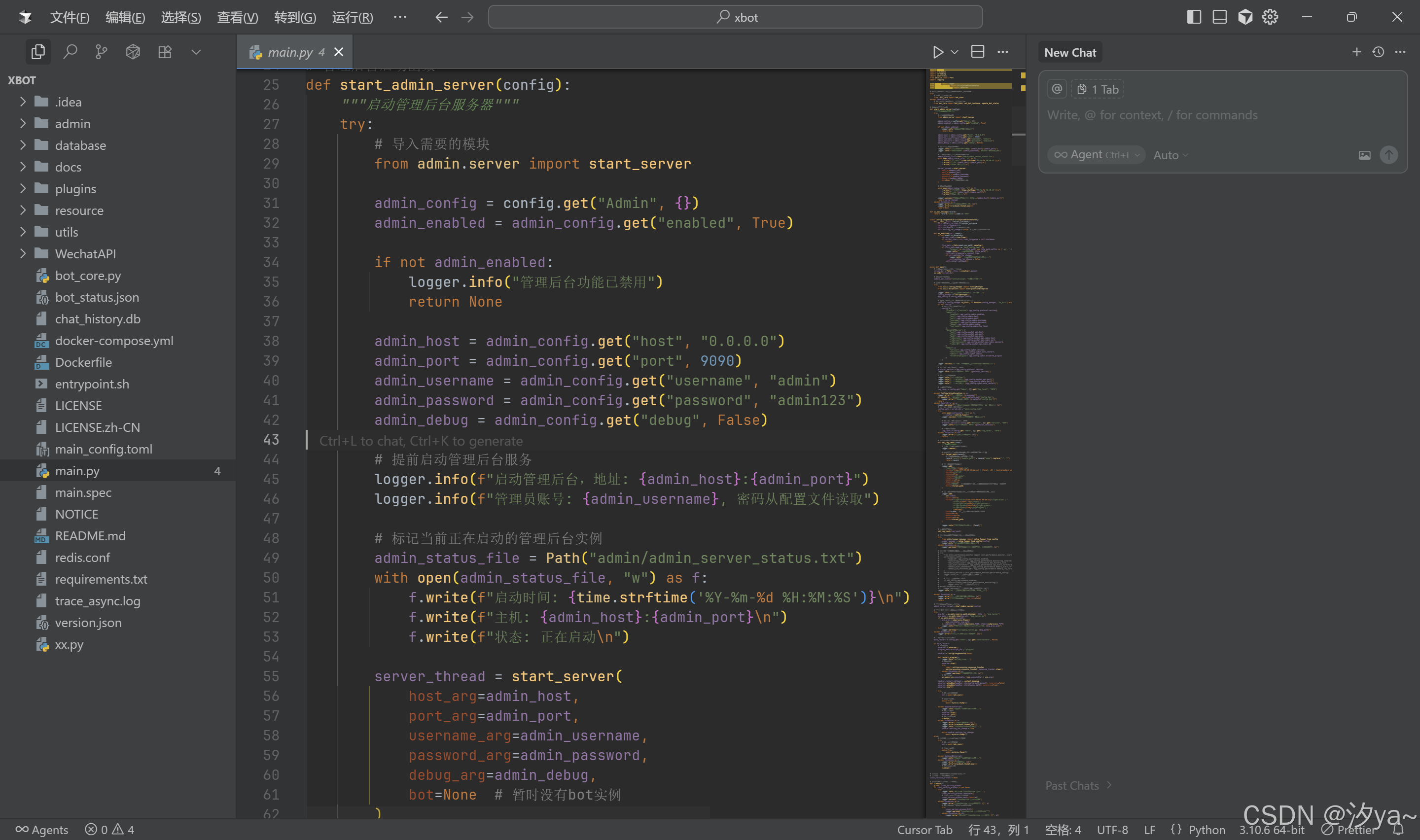The image size is (1420, 840).
Task: Open Agents in status bar
Action: (x=42, y=830)
